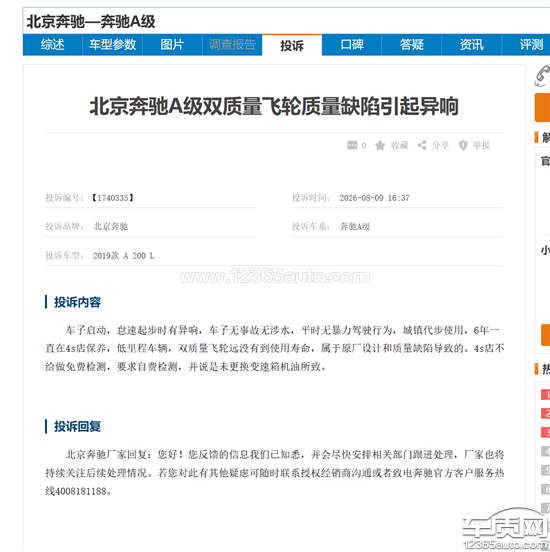The height and width of the screenshot is (552, 550).
Task: Click the orange button in right sidebar
Action: (542, 107)
